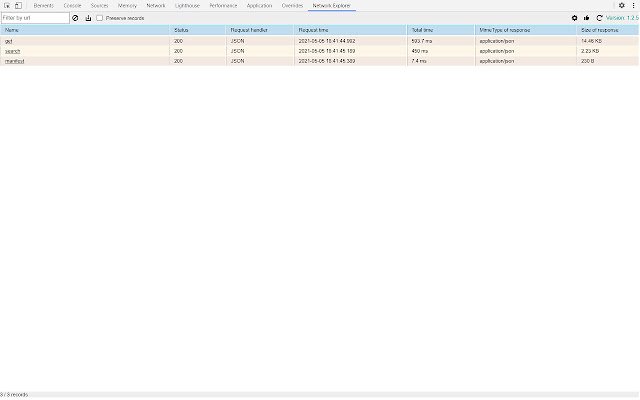Click the records count in status bar

tap(14, 395)
